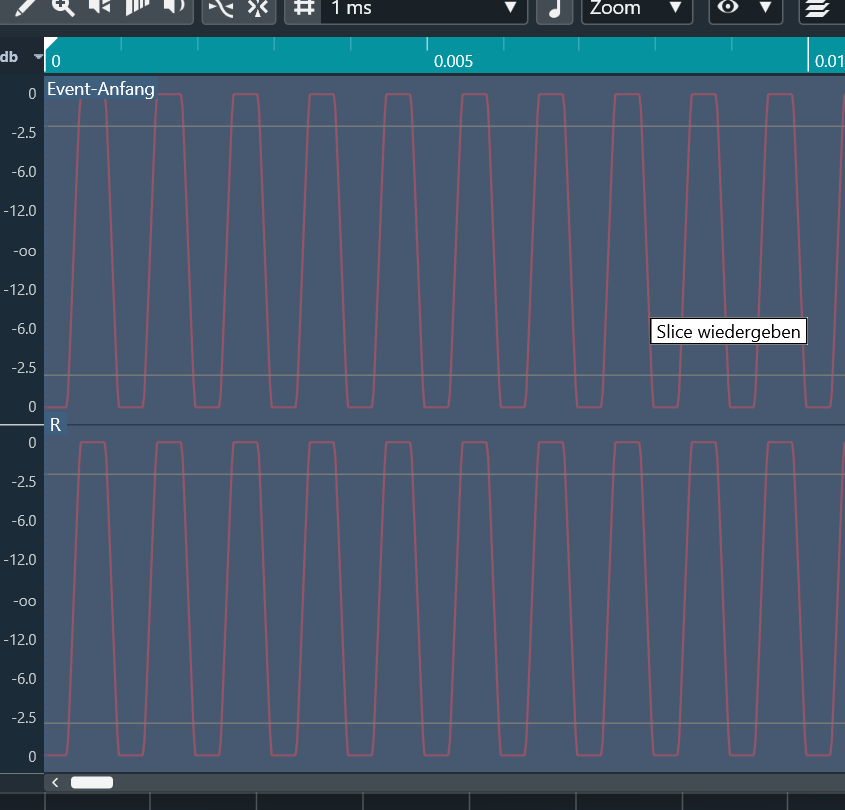This screenshot has height=810, width=845.
Task: Toggle the grid type icon
Action: (x=304, y=8)
